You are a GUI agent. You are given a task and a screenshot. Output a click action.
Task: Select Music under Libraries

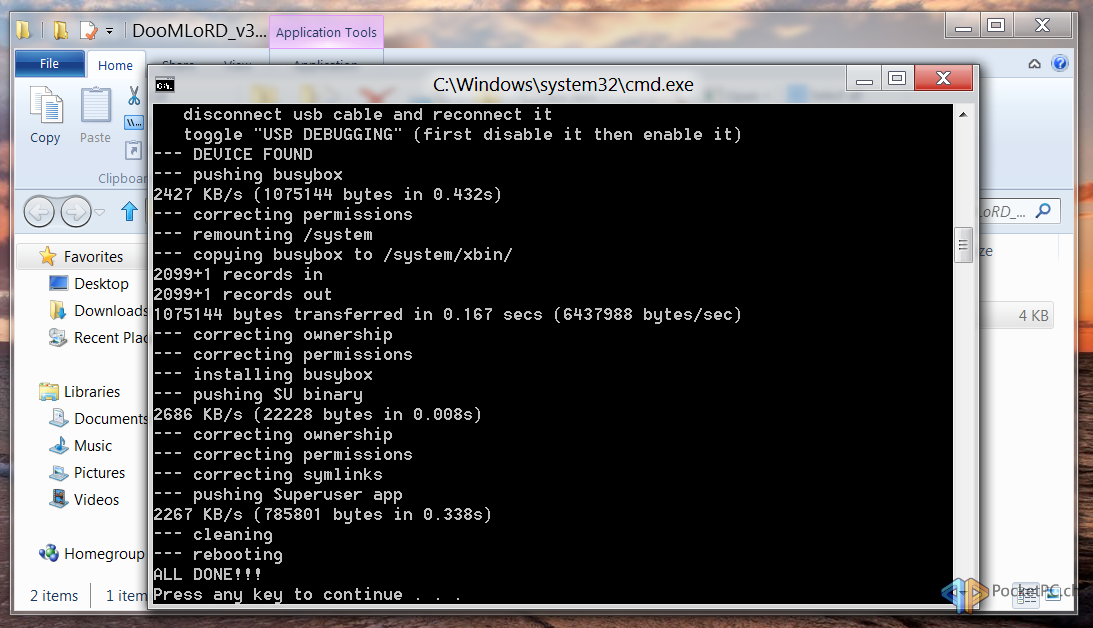coord(93,446)
